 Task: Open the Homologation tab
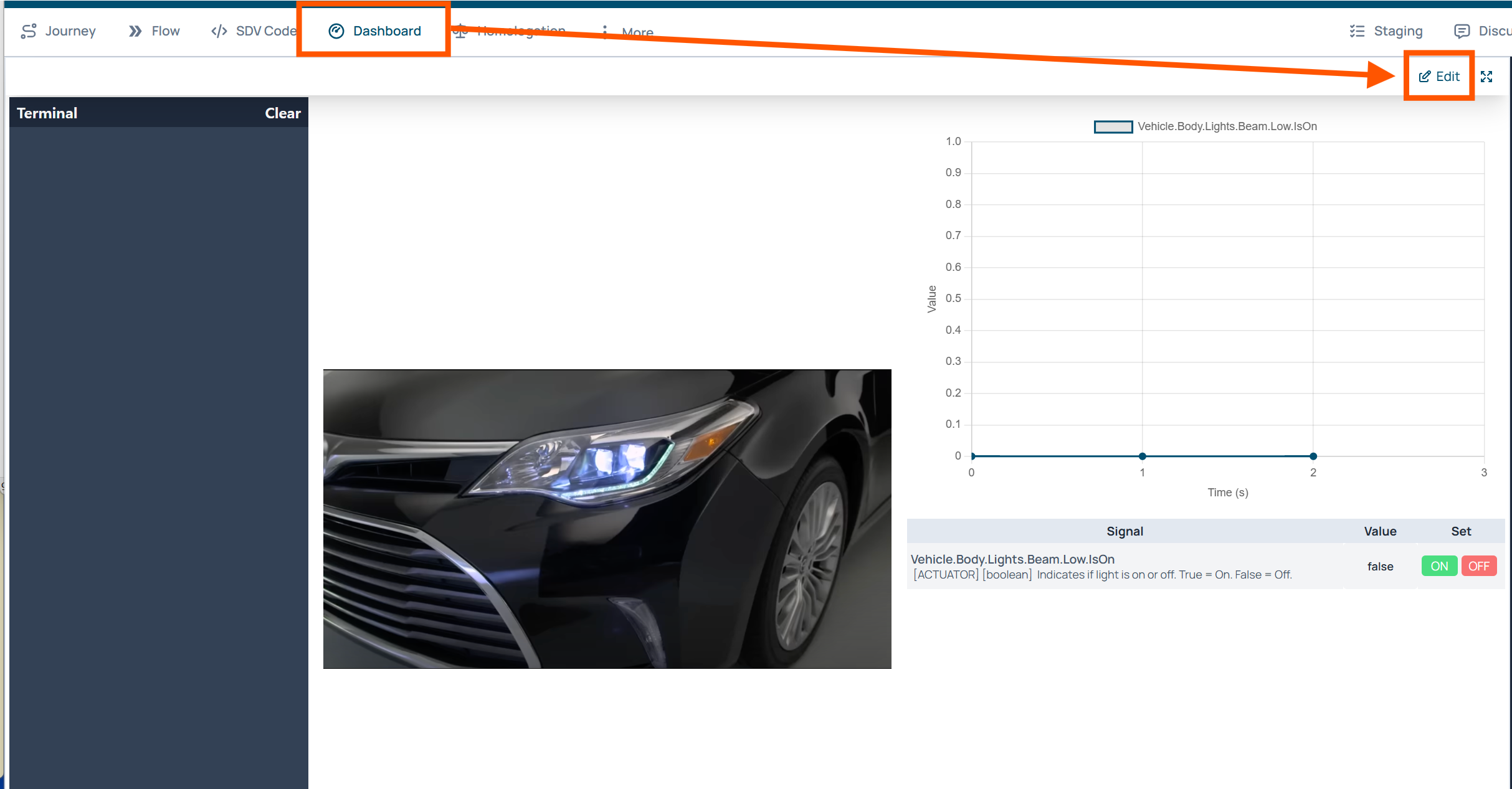click(521, 31)
